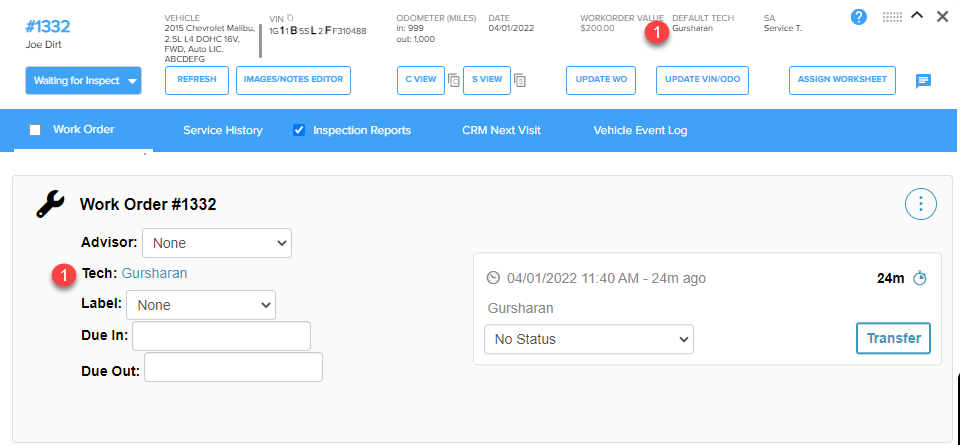Click the Transfer button

point(893,338)
